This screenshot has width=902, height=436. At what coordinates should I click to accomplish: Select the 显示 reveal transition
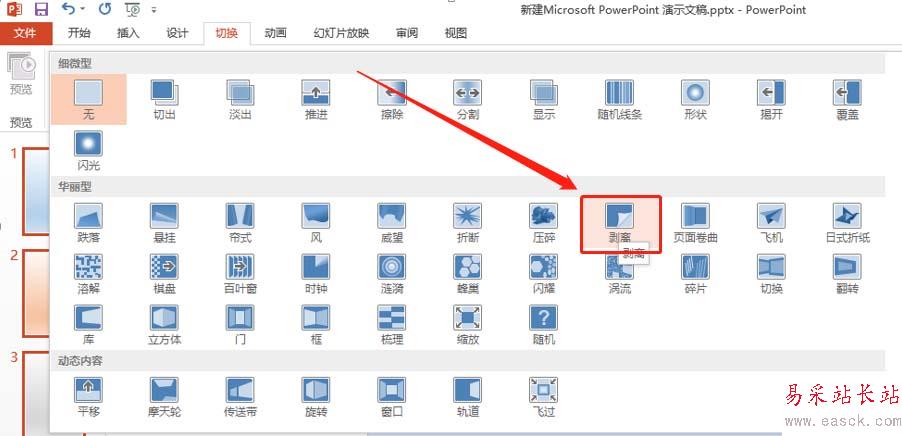[544, 99]
